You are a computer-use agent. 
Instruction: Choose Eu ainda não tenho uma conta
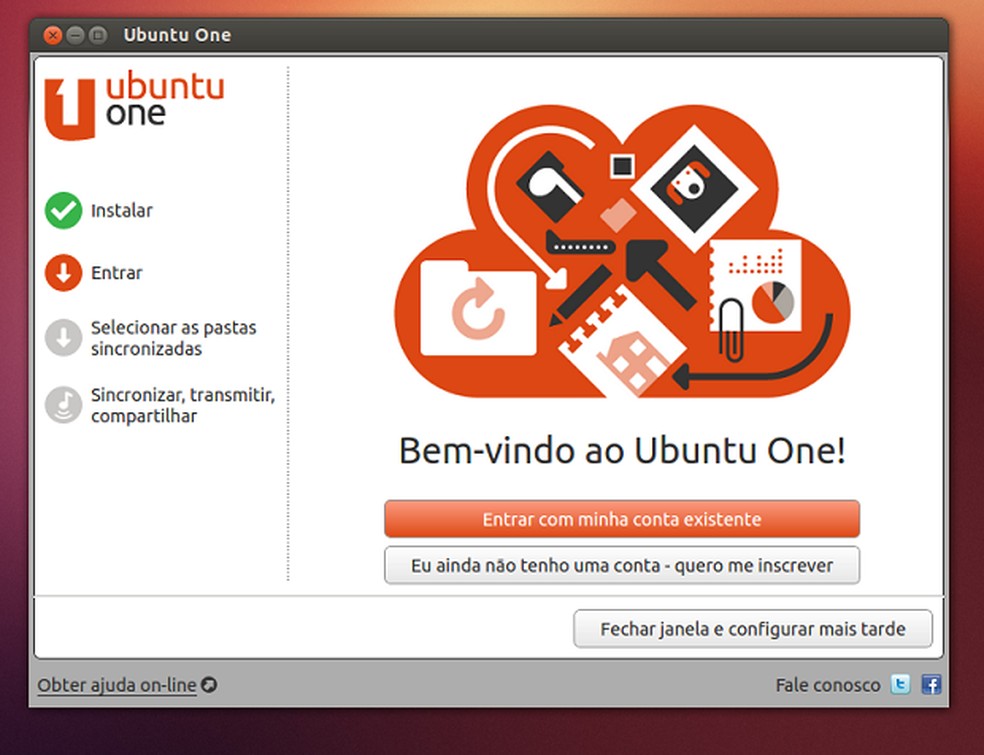tap(622, 565)
